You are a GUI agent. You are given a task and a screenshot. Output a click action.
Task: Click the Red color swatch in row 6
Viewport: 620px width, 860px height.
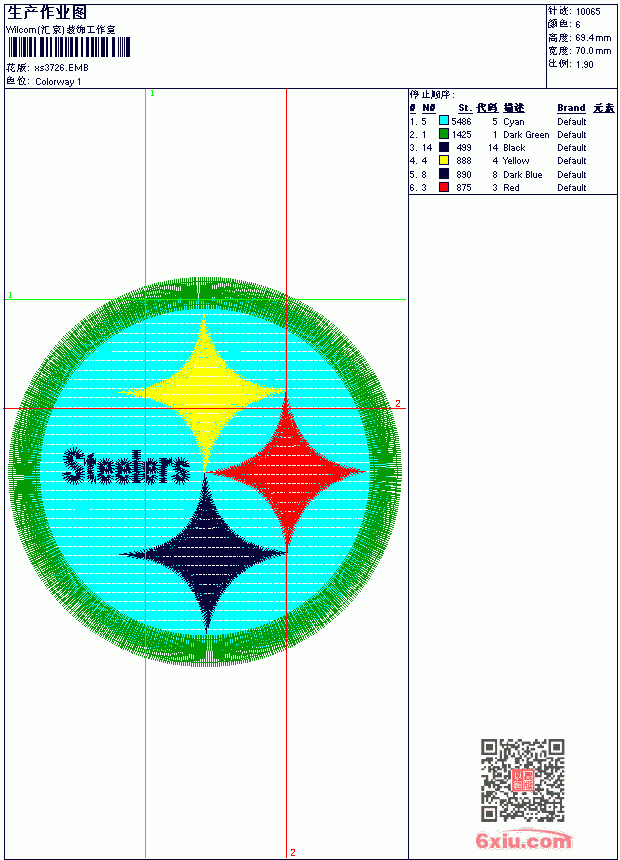click(444, 188)
